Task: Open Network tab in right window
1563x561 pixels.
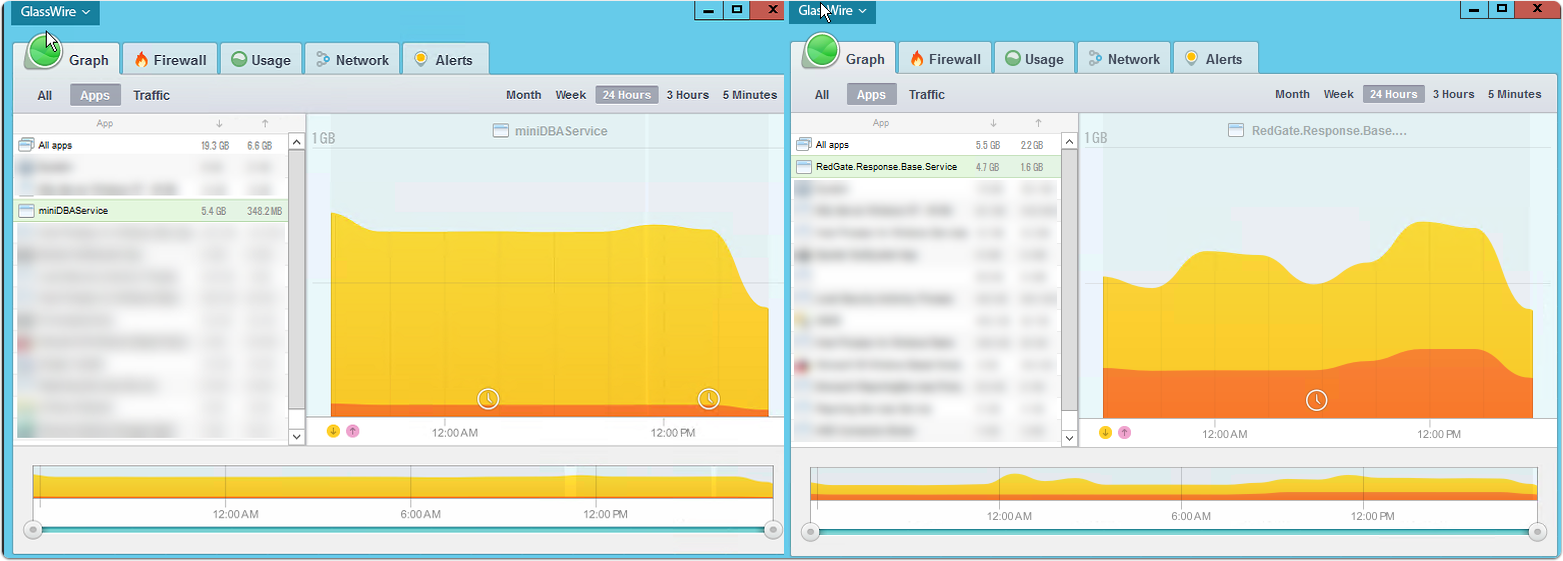Action: [1124, 59]
